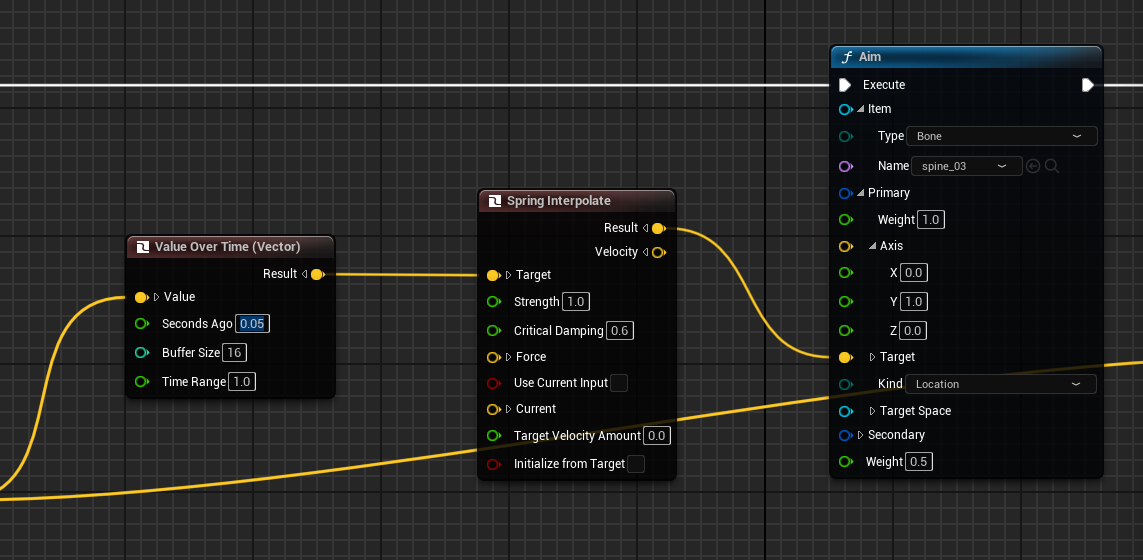Expand the Value pin on Value Over Time

click(157, 298)
